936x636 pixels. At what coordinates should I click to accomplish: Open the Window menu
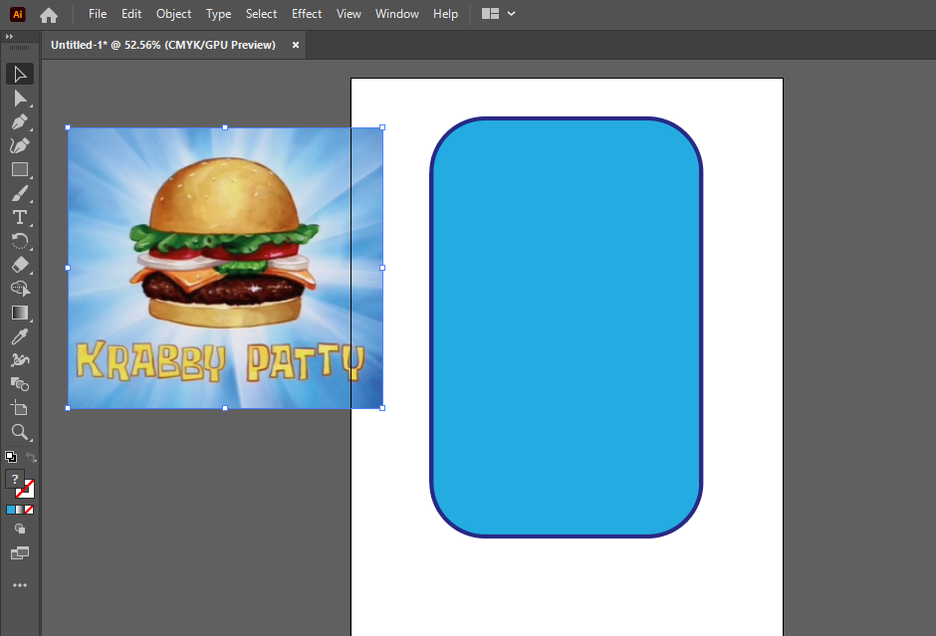click(397, 14)
